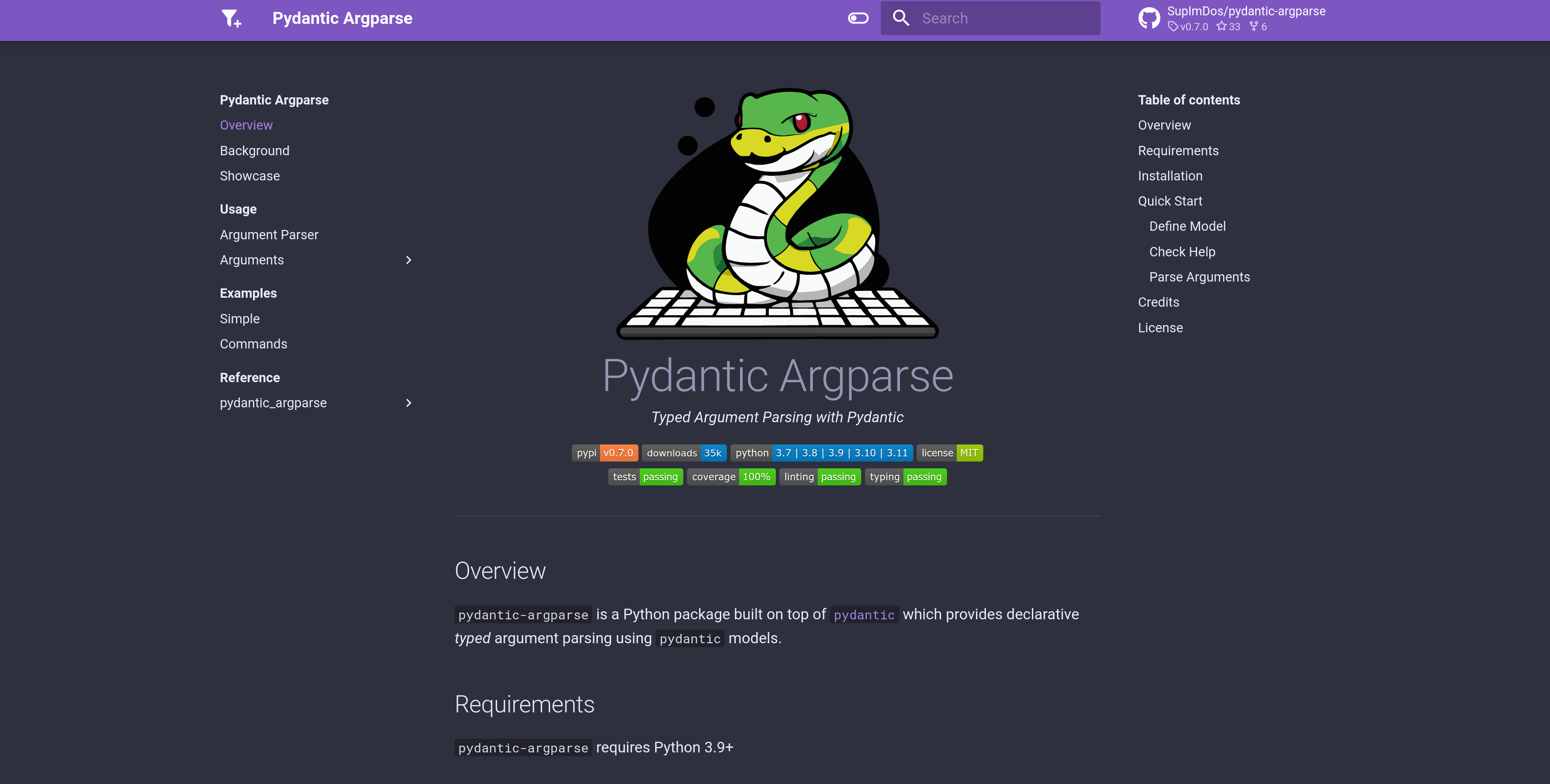Screen dimensions: 1550x784
Task: Jump to Define Model in table of contents
Action: coord(1187,226)
